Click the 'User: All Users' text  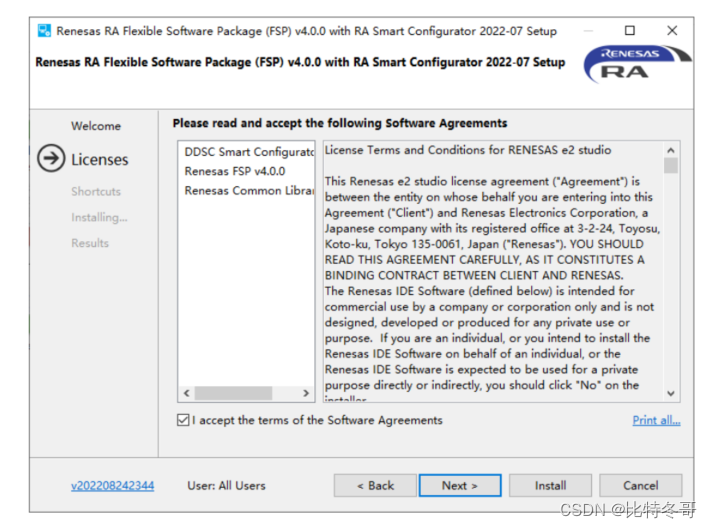(226, 485)
